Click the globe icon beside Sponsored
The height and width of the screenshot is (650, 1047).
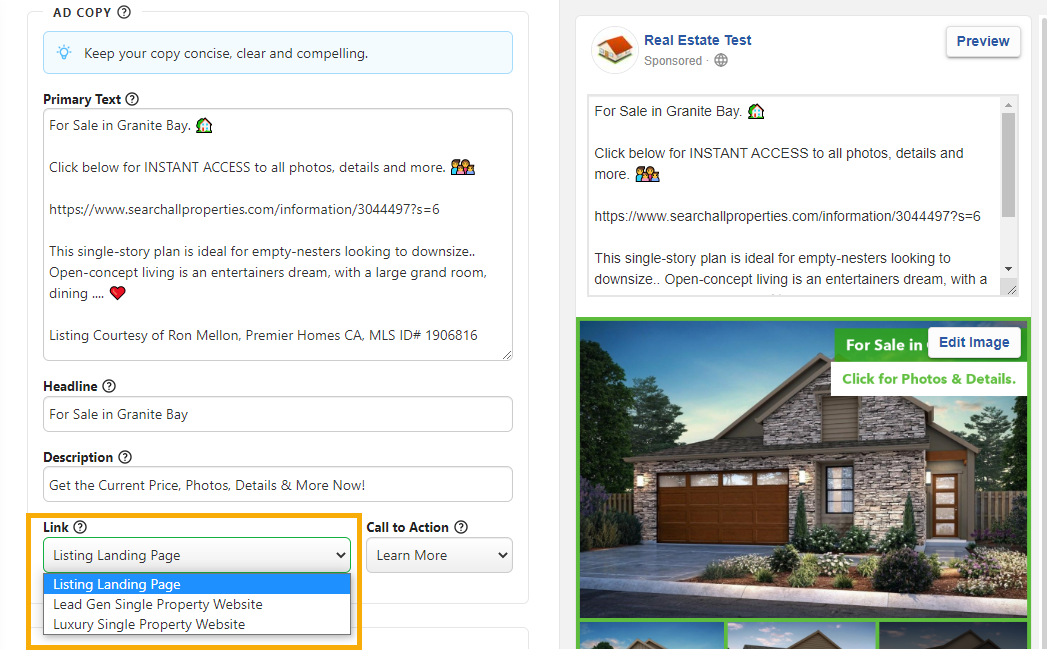(x=721, y=61)
